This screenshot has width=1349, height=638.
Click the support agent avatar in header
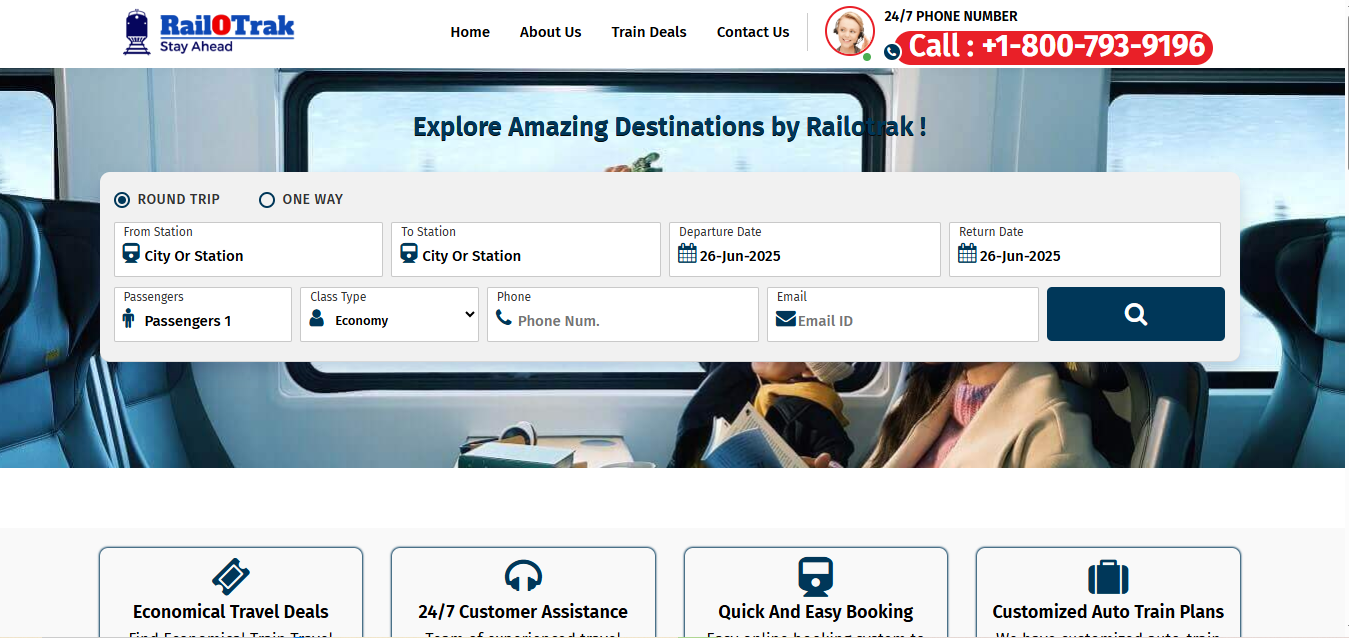[x=850, y=31]
